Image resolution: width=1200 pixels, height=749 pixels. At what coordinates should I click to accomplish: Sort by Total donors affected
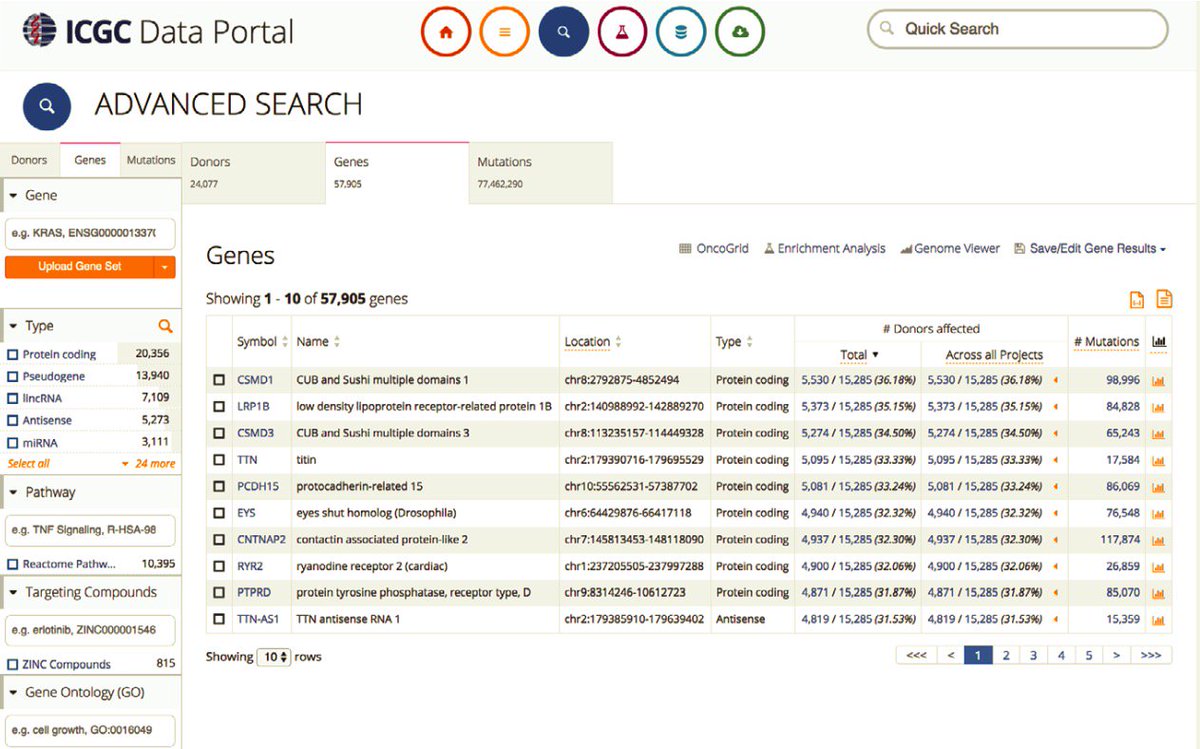[859, 355]
